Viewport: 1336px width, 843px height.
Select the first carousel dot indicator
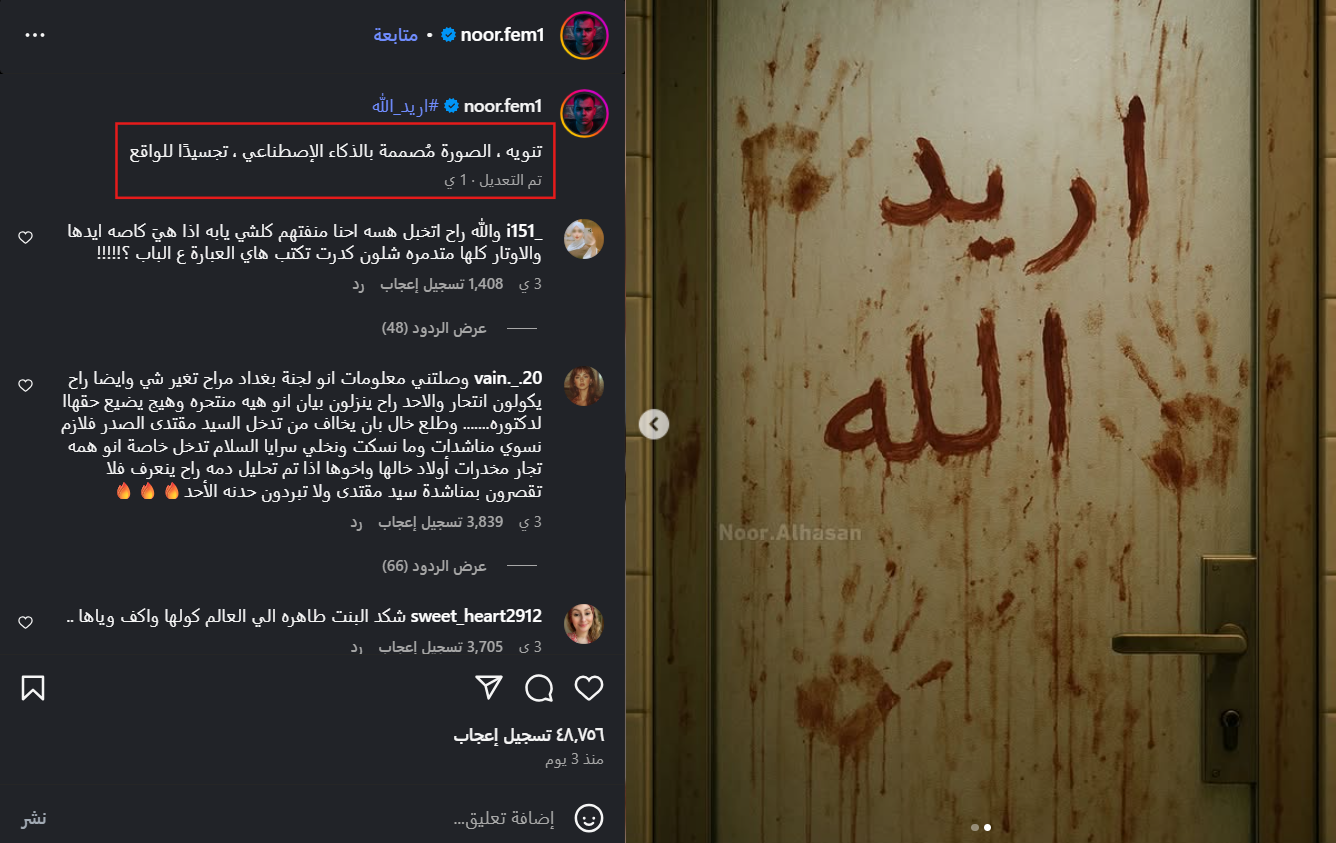(975, 827)
